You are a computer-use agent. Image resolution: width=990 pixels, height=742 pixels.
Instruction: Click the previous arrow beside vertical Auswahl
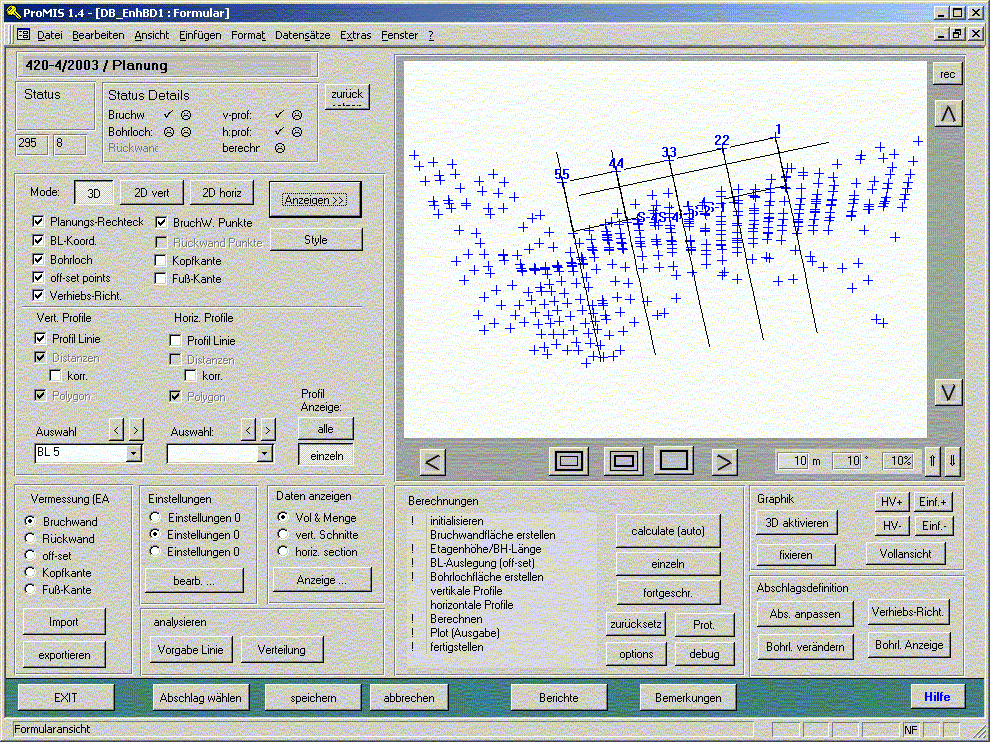click(116, 430)
